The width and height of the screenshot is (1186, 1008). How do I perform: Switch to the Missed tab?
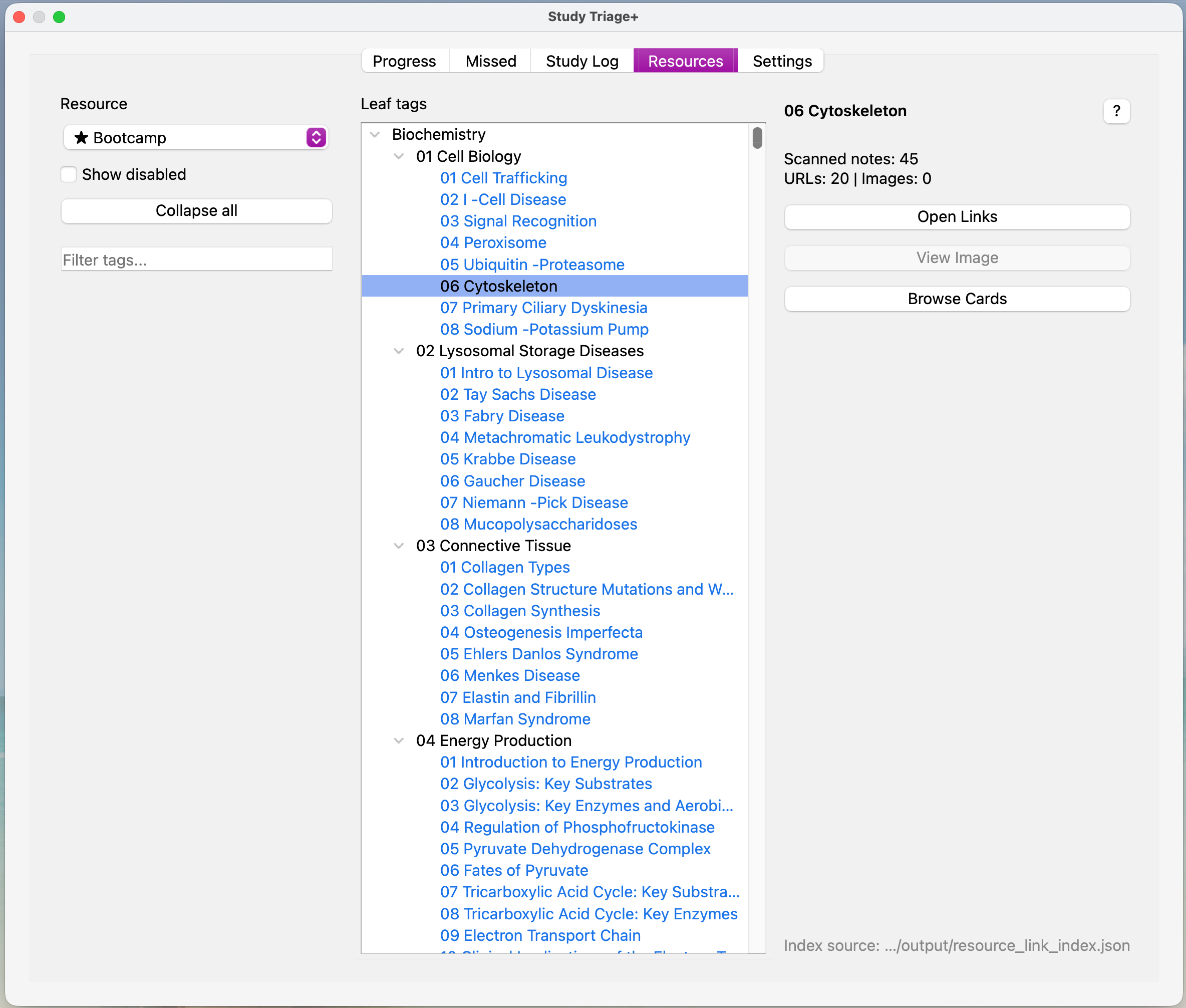pyautogui.click(x=490, y=61)
